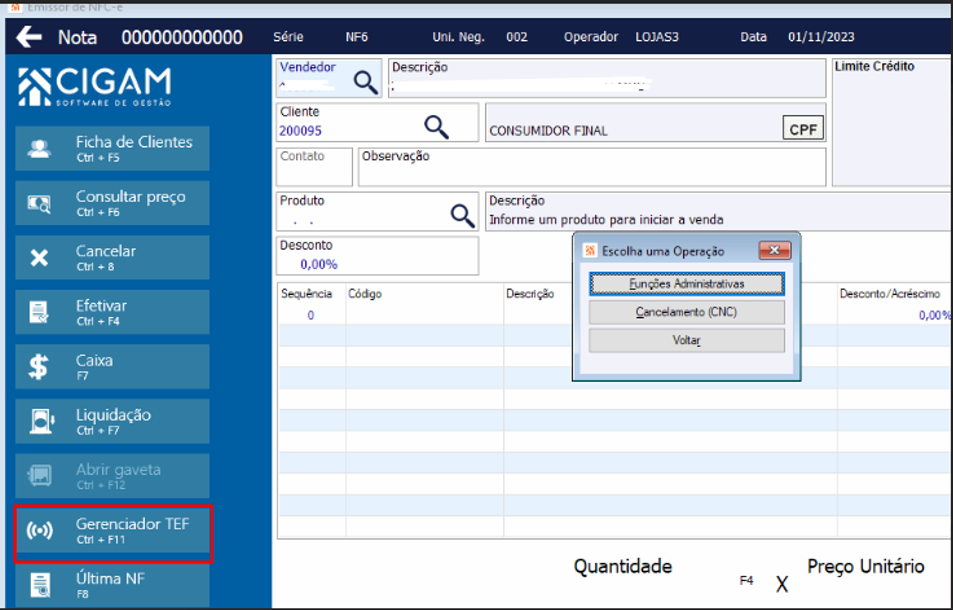
Task: Open Gerenciador TEF from sidebar
Action: pyautogui.click(x=112, y=530)
